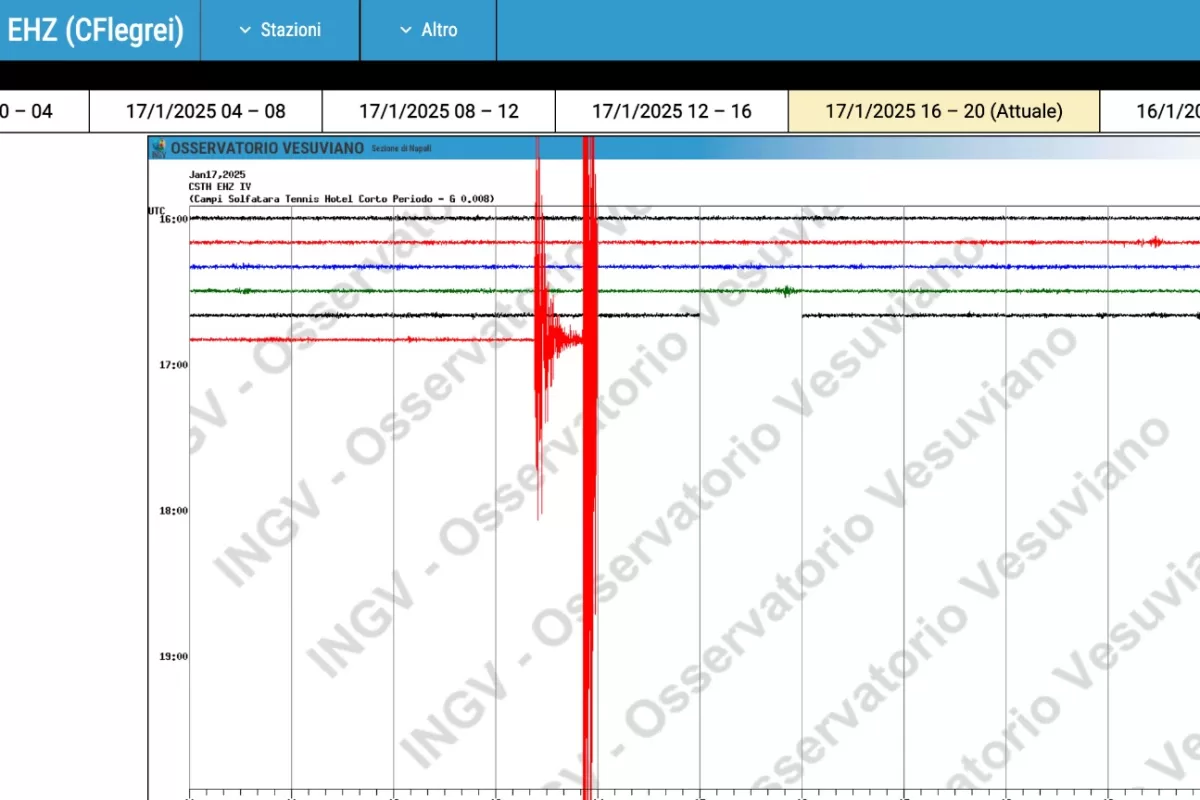1200x800 pixels.
Task: Open the partially visible 0 – 04 tab
Action: 30,111
